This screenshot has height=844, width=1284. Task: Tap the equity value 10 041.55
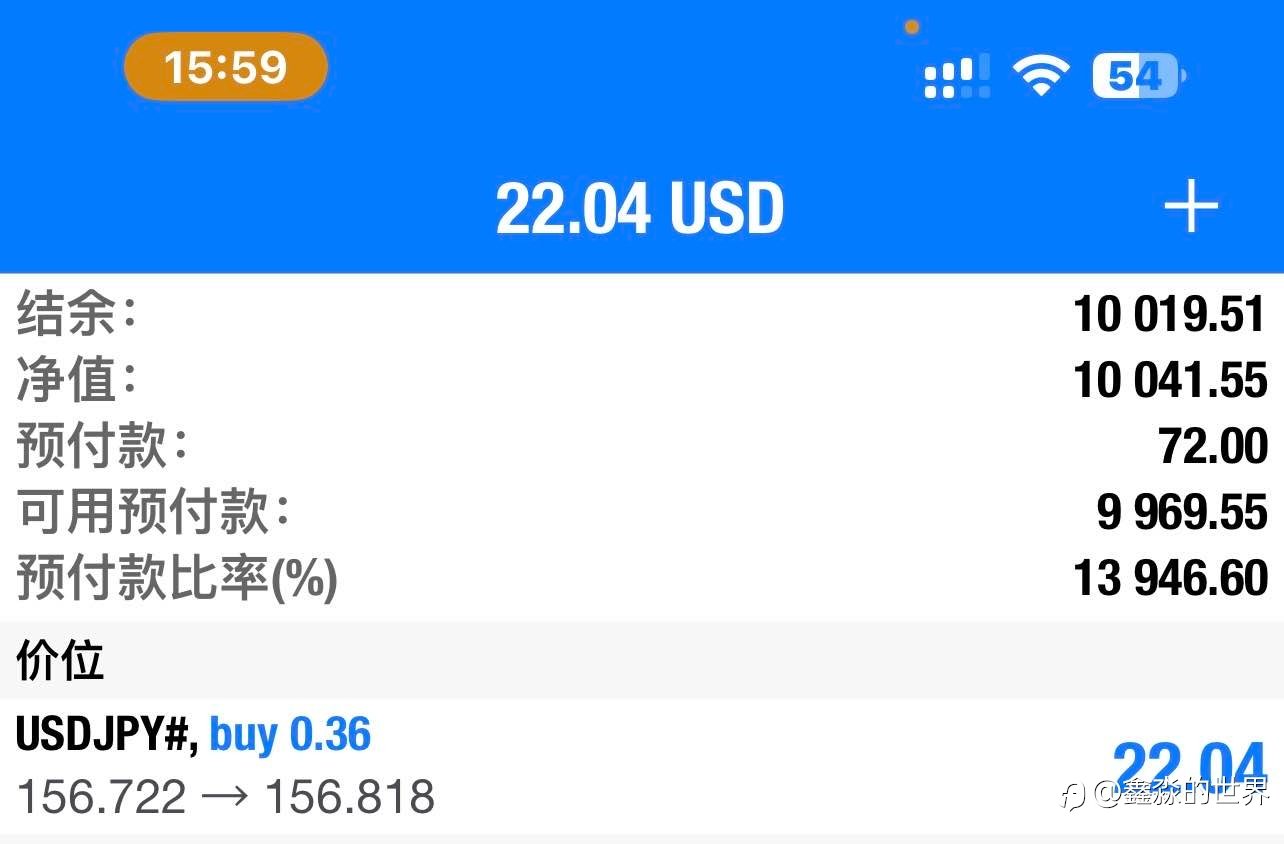pyautogui.click(x=1170, y=381)
